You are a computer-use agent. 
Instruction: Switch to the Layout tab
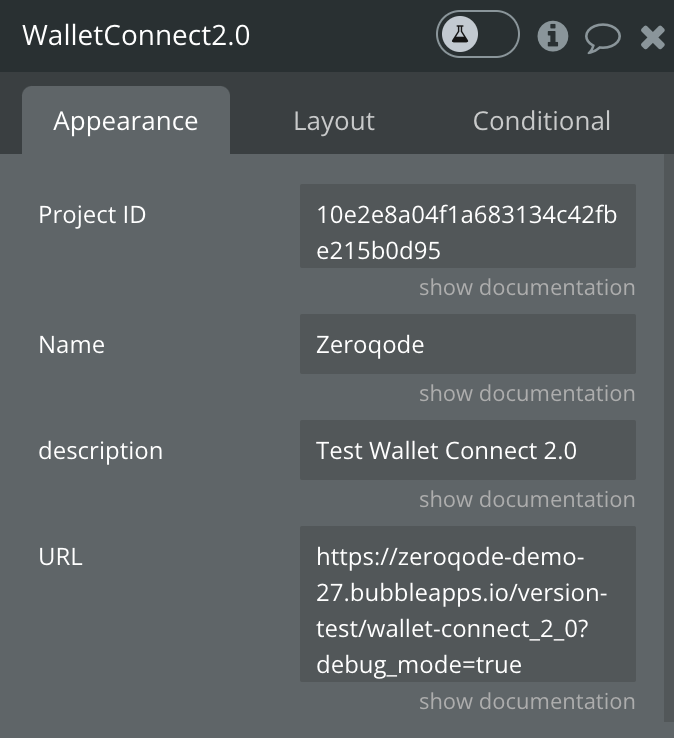click(x=334, y=121)
